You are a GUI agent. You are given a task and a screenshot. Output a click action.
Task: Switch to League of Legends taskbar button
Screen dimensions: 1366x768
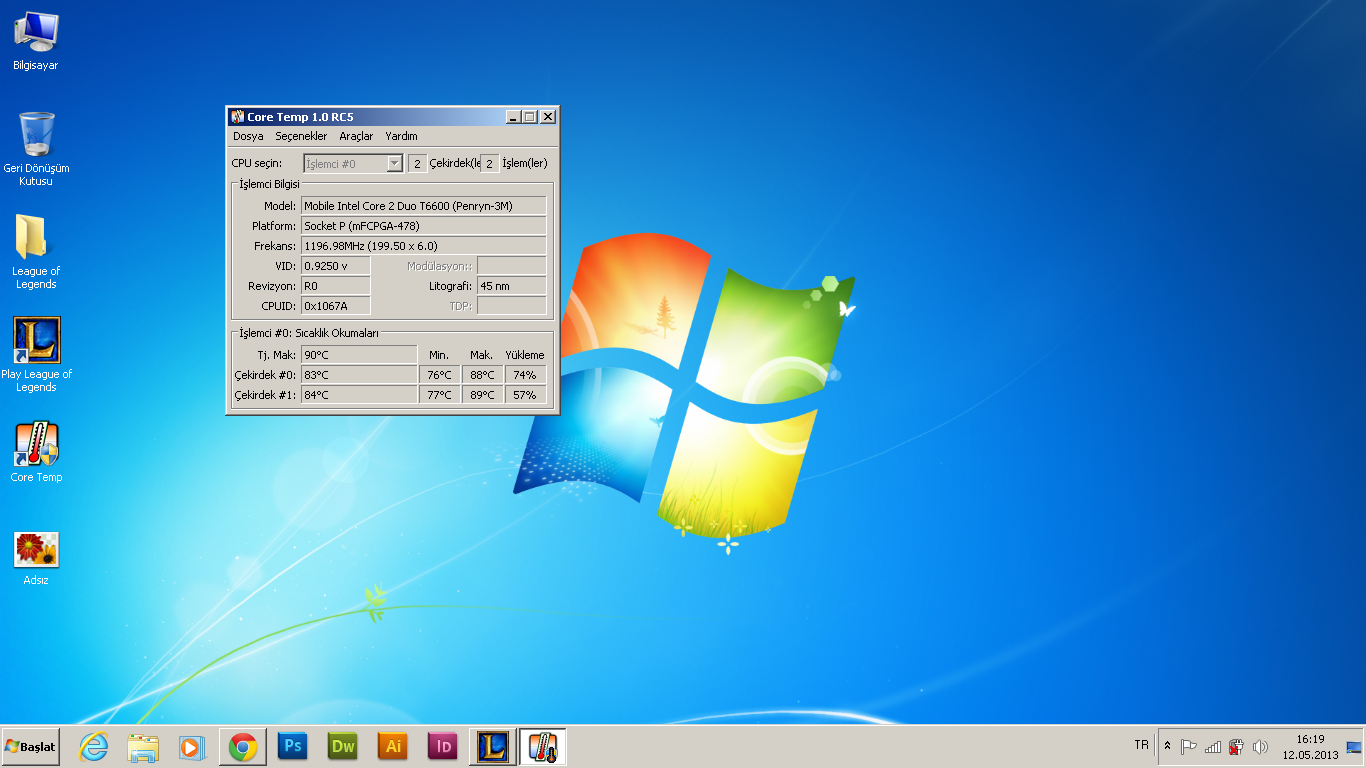[x=493, y=746]
